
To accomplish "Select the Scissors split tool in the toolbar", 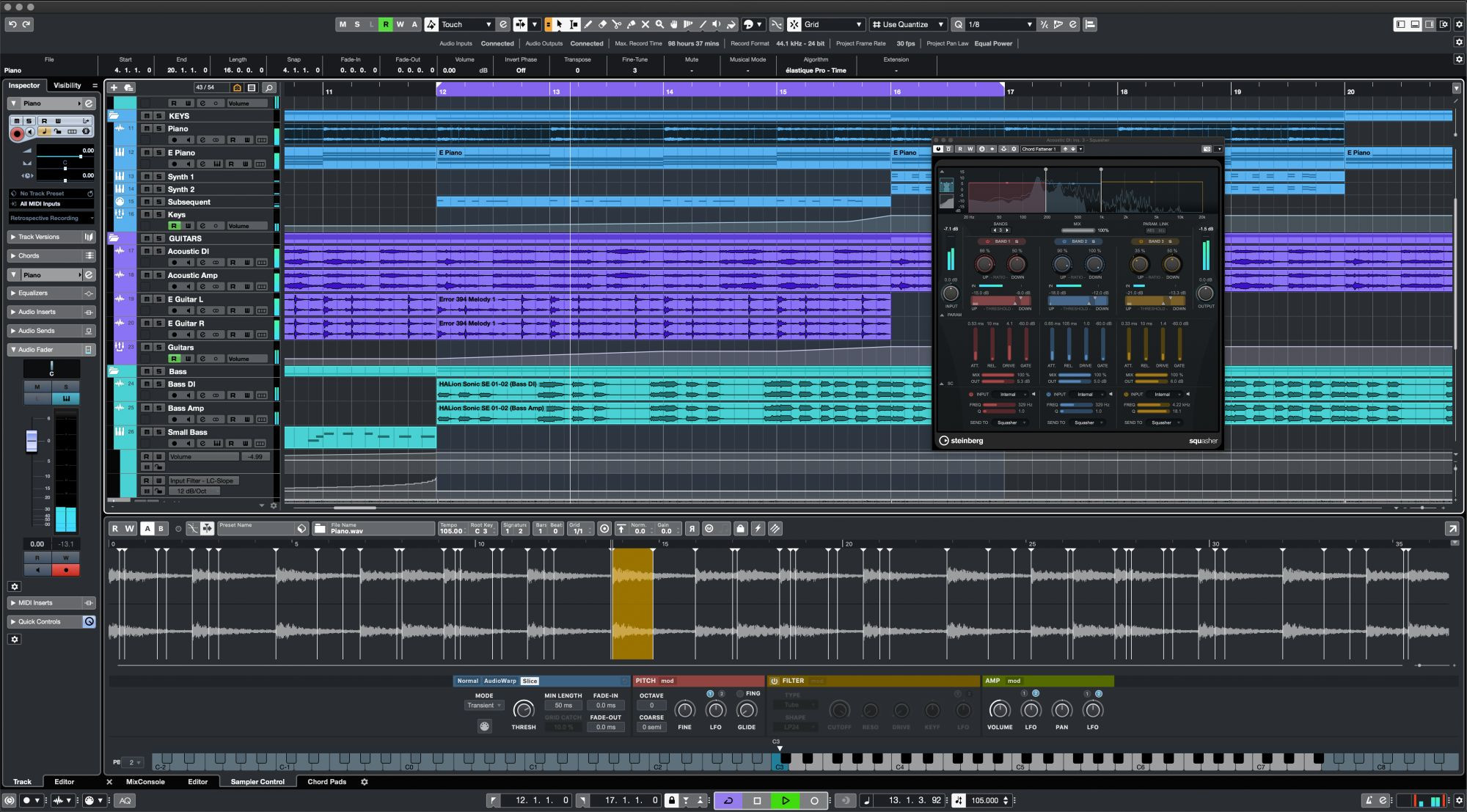I will pos(616,24).
